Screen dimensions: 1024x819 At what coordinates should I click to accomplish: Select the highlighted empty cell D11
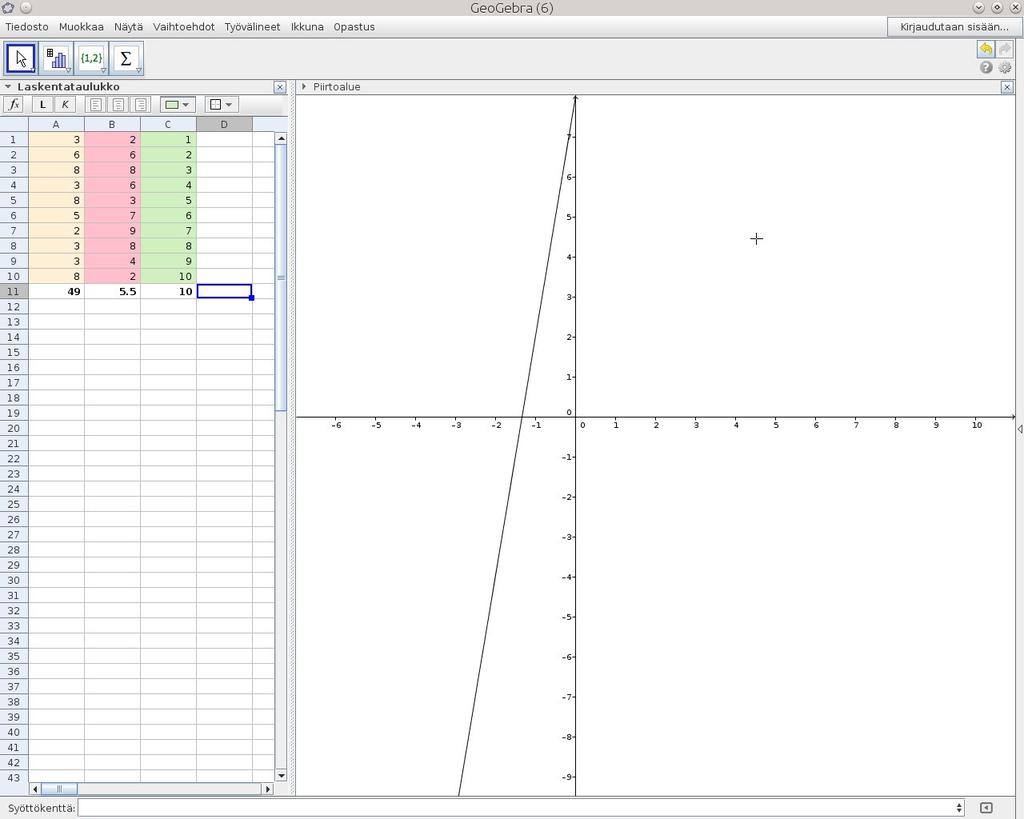point(224,291)
